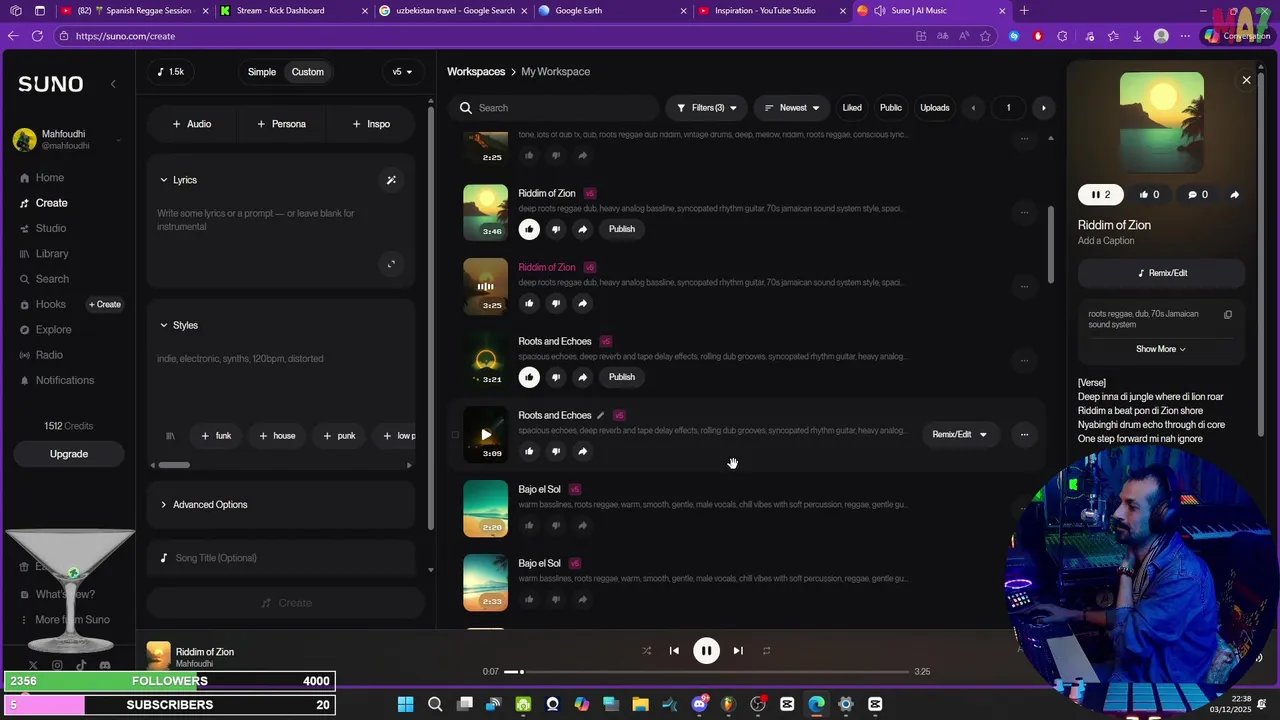The width and height of the screenshot is (1280, 720).
Task: Open Remix/Edit dropdown on Roots and Echoes
Action: 960,435
